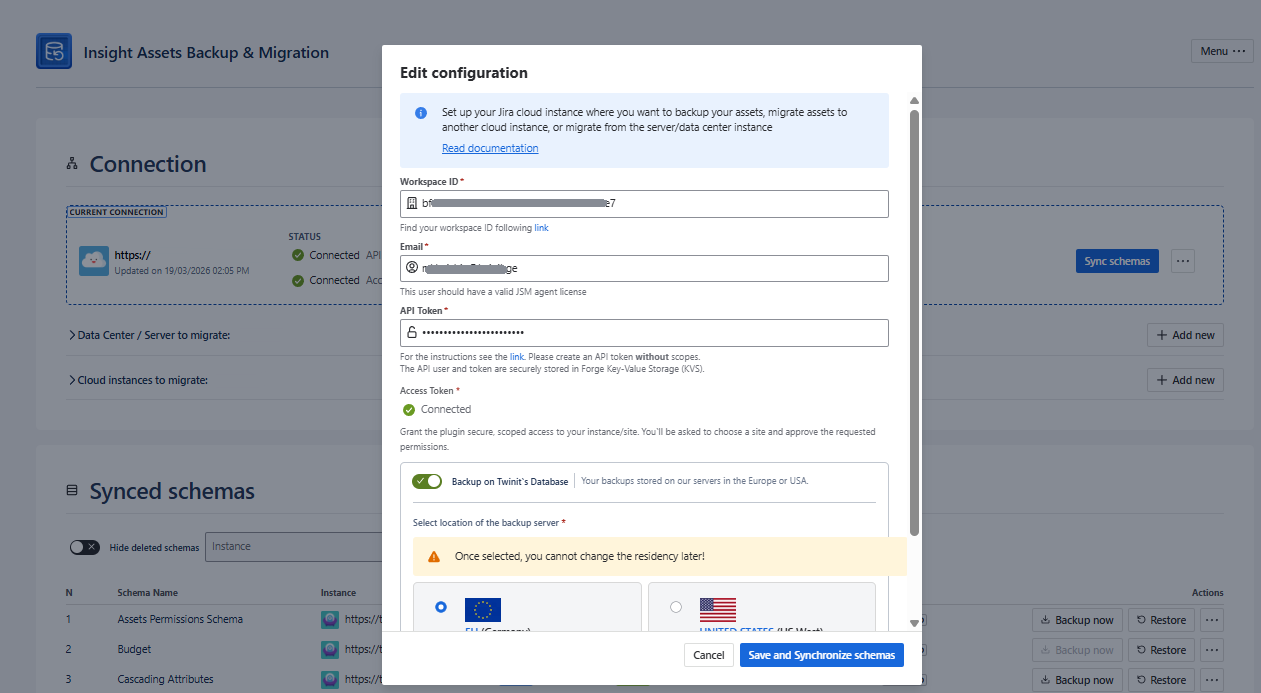
Task: Click into the Email input field
Action: click(644, 268)
